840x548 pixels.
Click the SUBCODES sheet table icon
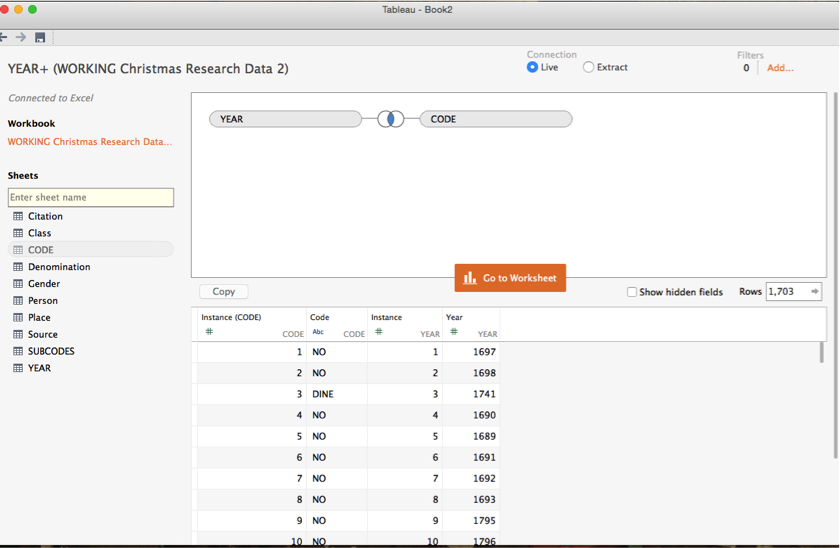pyautogui.click(x=18, y=351)
